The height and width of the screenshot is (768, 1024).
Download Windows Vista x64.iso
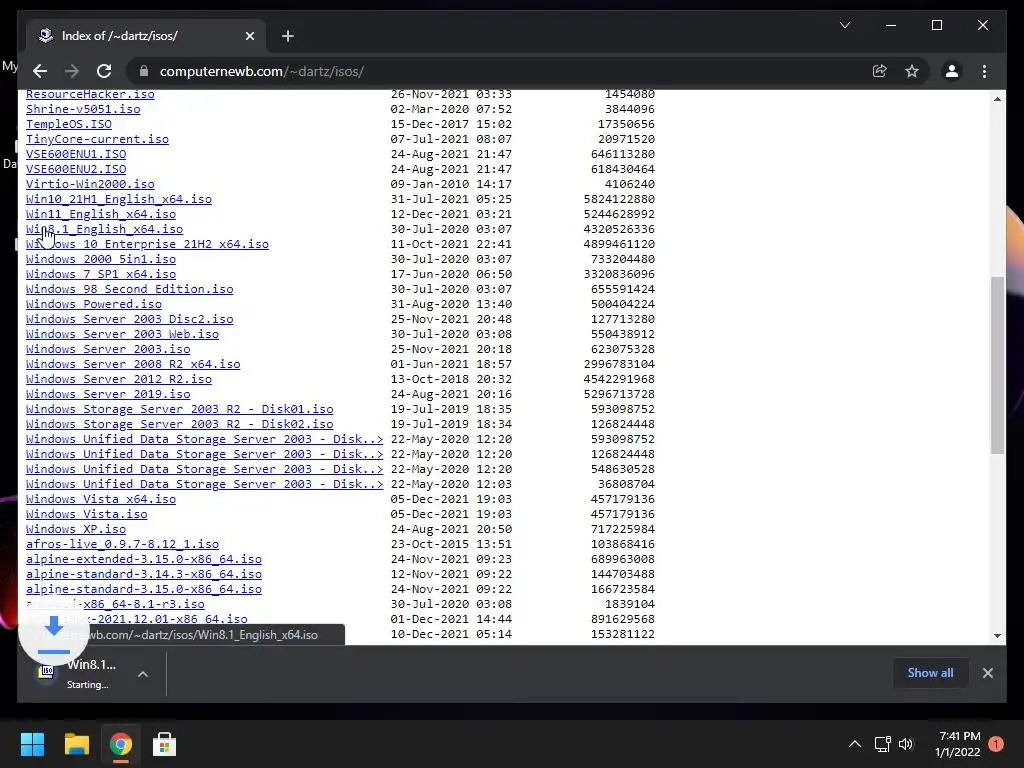pyautogui.click(x=101, y=500)
